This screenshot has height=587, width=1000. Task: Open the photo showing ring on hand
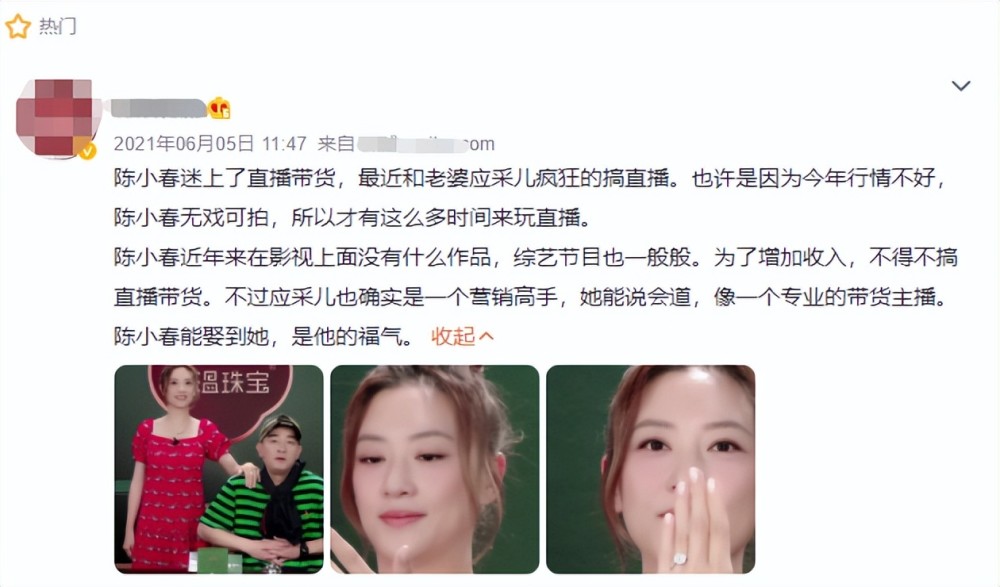[x=651, y=469]
